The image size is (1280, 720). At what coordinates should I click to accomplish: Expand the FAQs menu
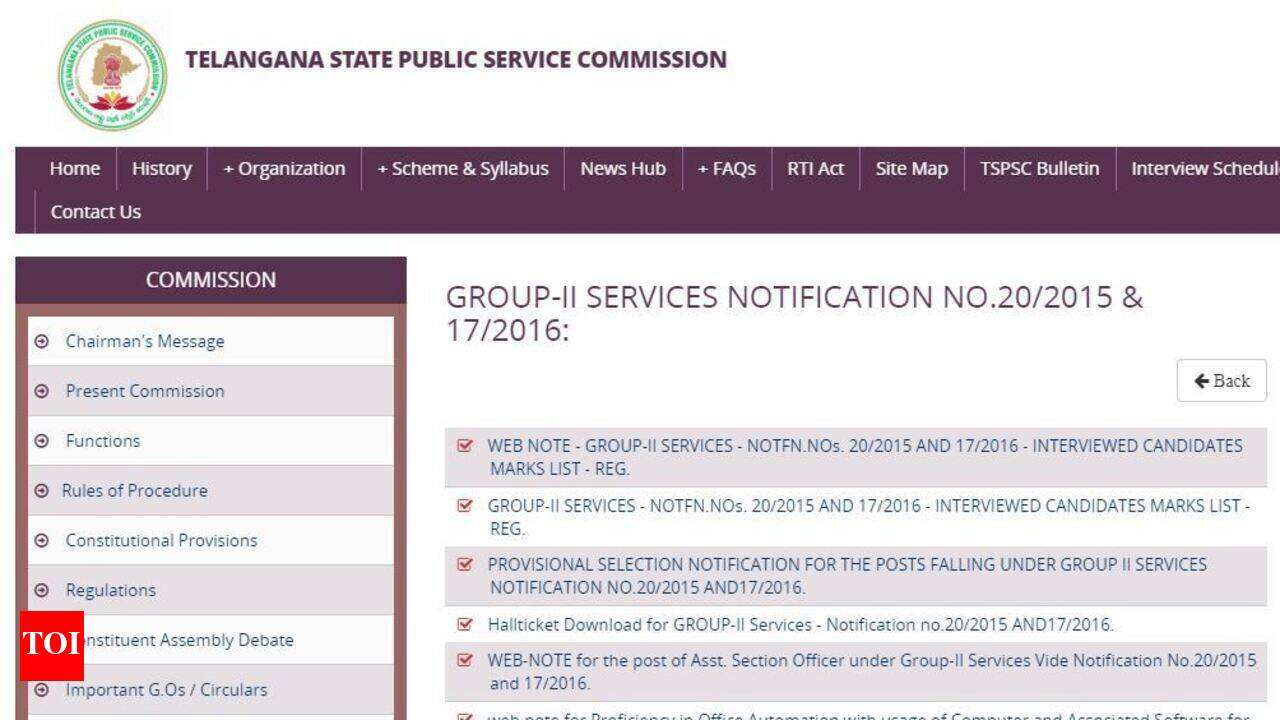727,169
